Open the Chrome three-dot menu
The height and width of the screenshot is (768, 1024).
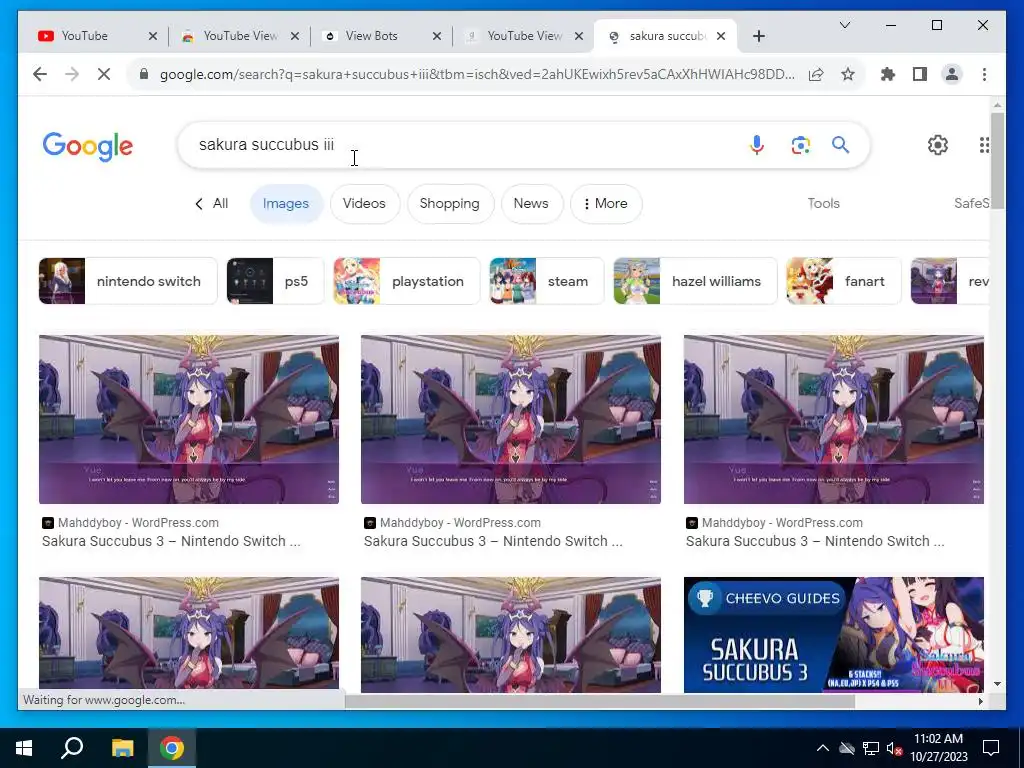click(x=984, y=74)
